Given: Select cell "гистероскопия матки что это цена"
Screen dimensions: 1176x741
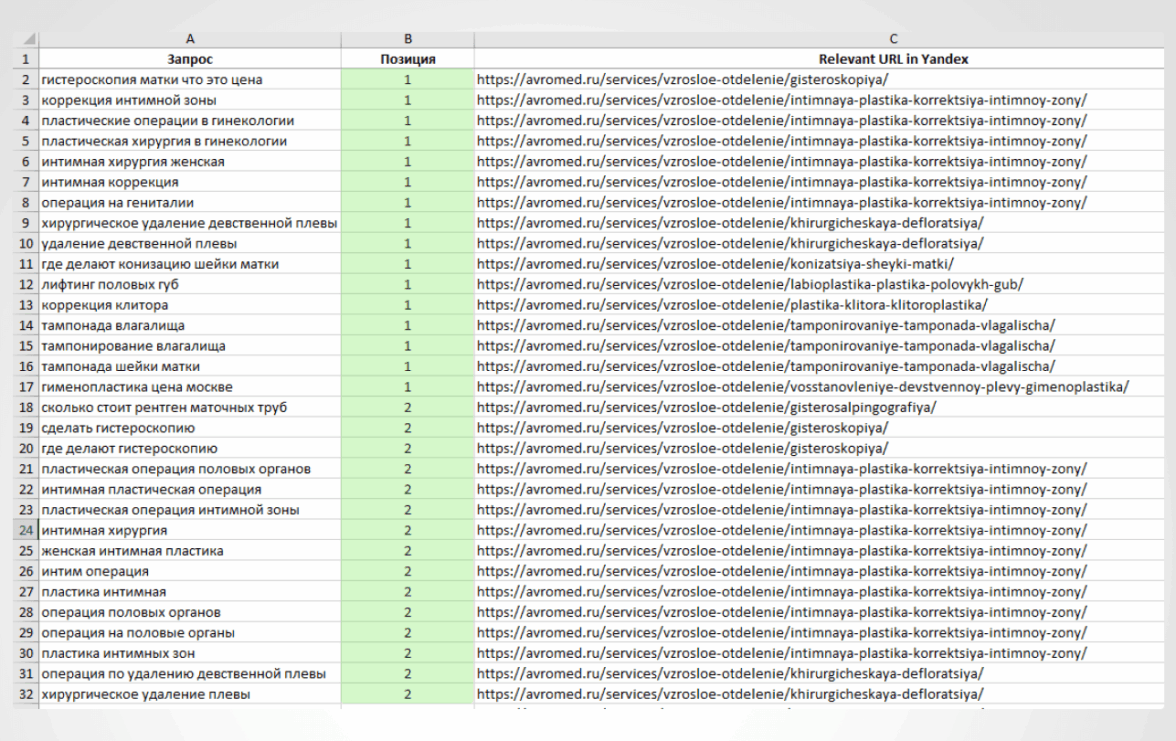Looking at the screenshot, I should 152,79.
